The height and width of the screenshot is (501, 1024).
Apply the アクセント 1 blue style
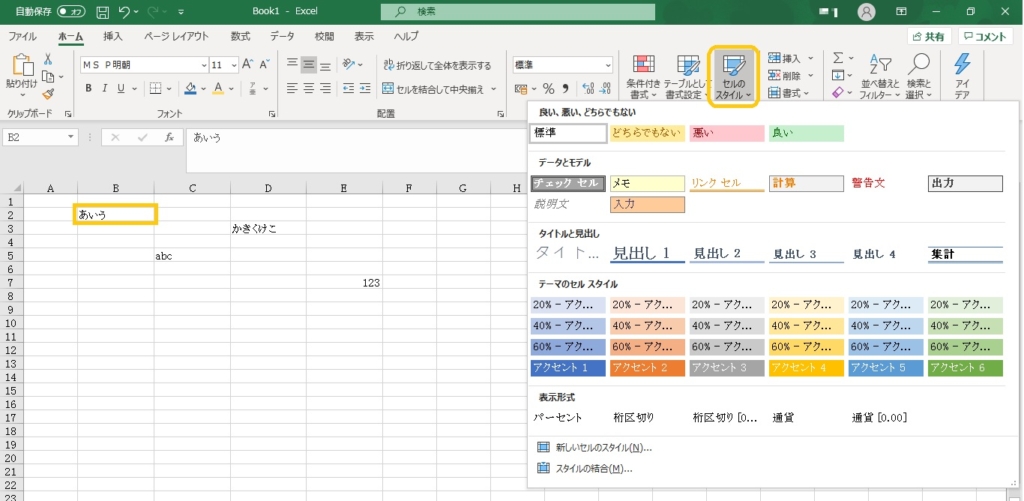click(x=567, y=368)
